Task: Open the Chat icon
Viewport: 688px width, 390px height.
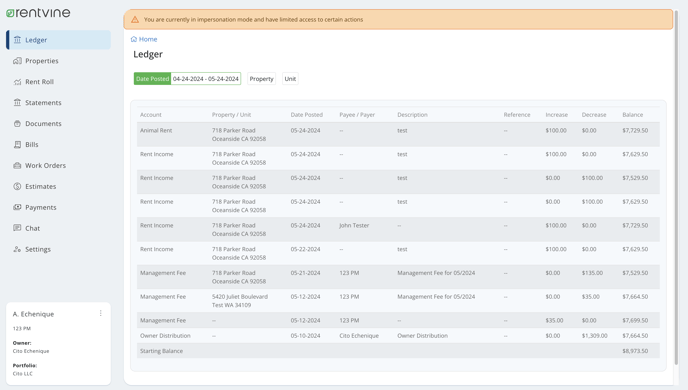Action: [17, 228]
